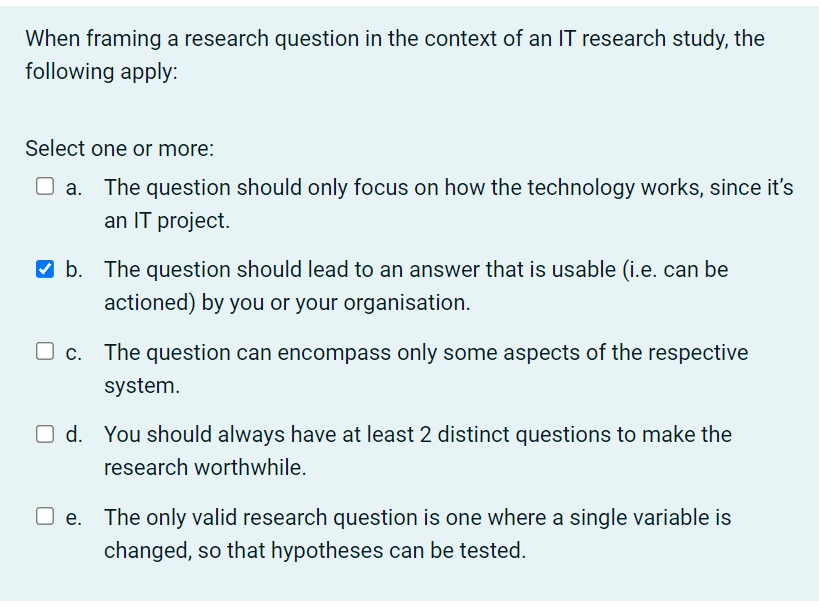This screenshot has width=819, height=612.
Task: Click the 'e.' option letter label
Action: pyautogui.click(x=74, y=518)
